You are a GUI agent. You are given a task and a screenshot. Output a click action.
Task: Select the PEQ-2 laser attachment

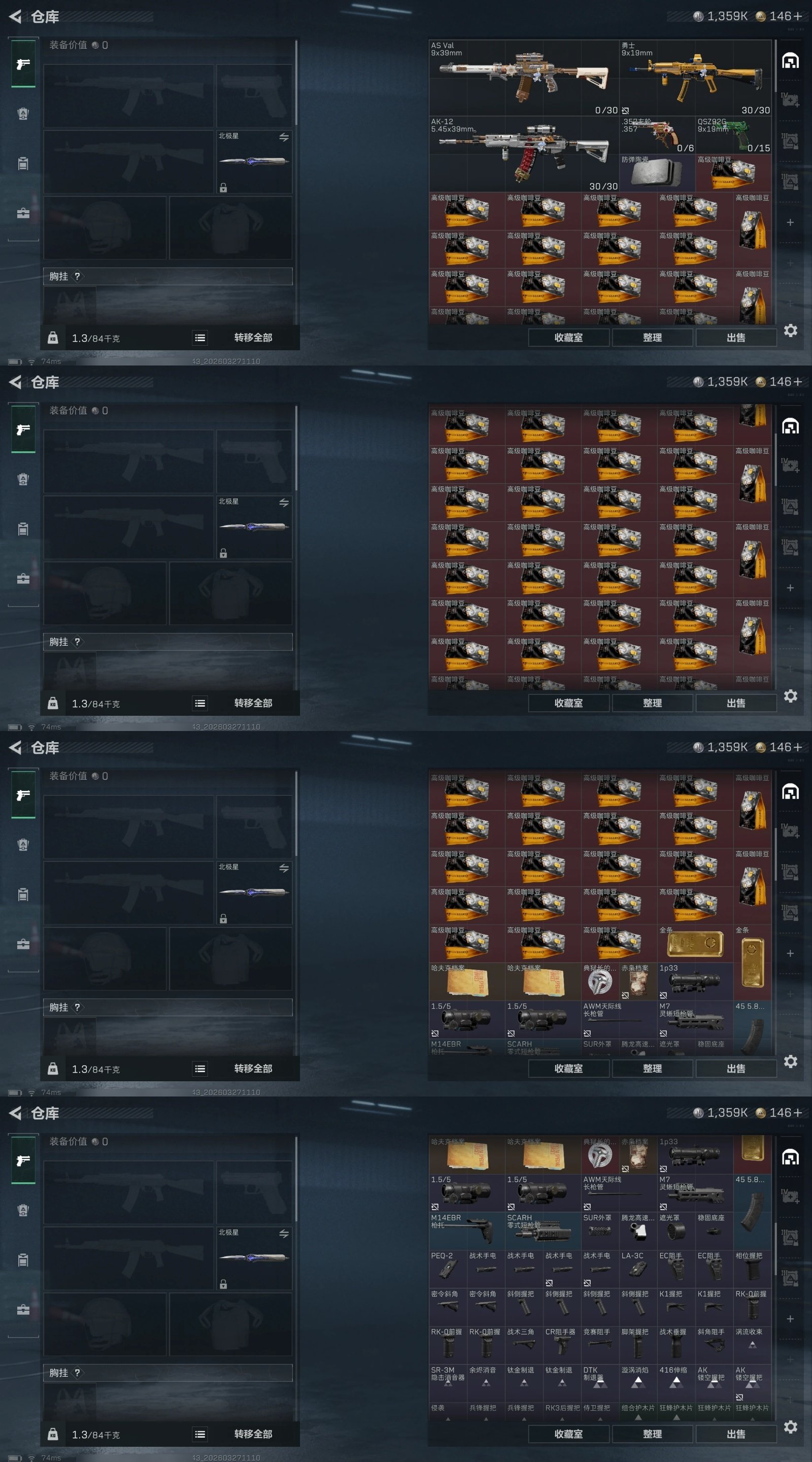(x=448, y=1269)
